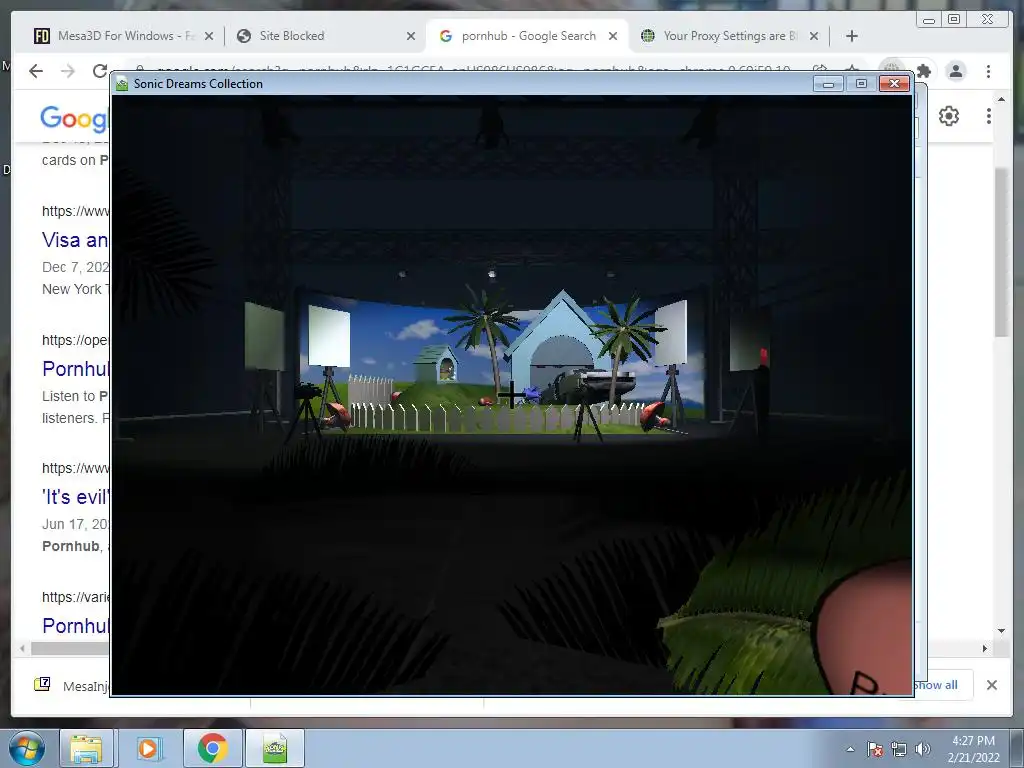1024x768 pixels.
Task: Open the volume speaker icon
Action: click(923, 749)
